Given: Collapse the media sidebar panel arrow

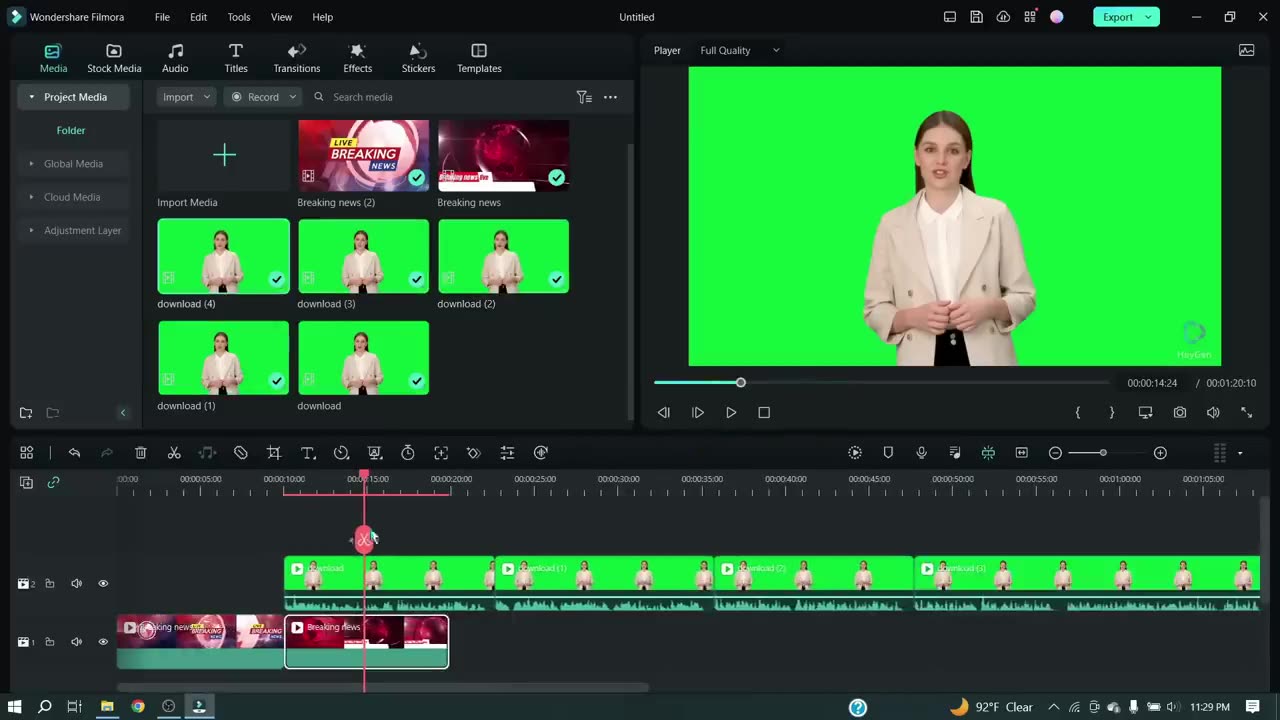Looking at the screenshot, I should click(123, 413).
